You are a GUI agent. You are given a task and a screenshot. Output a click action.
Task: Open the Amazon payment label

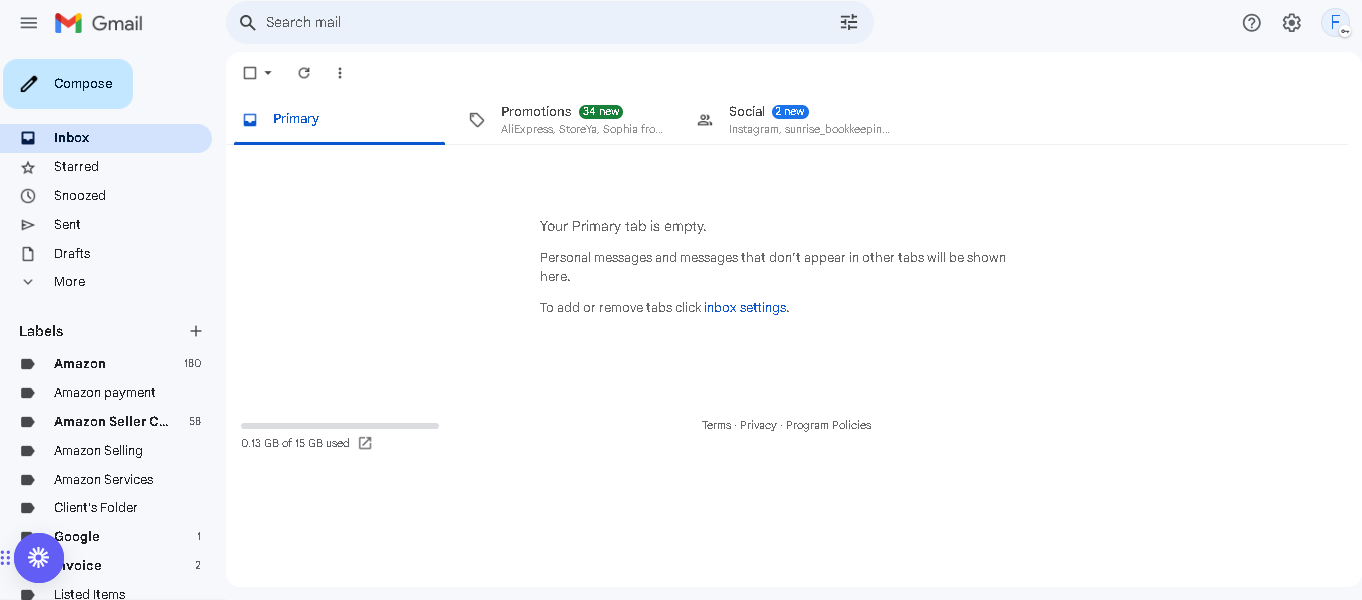click(x=106, y=393)
